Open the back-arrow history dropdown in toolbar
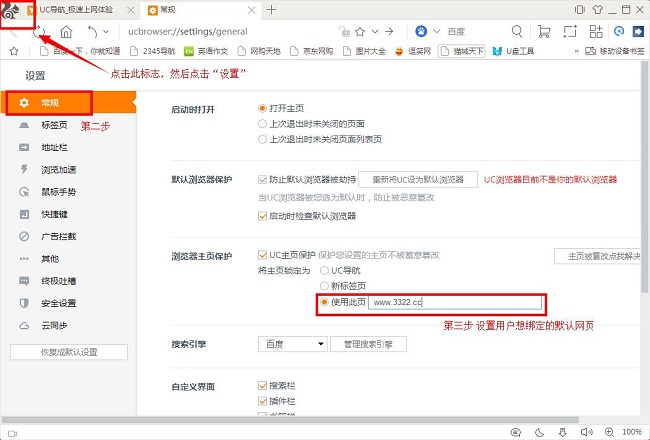This screenshot has height=440, width=650. [107, 32]
